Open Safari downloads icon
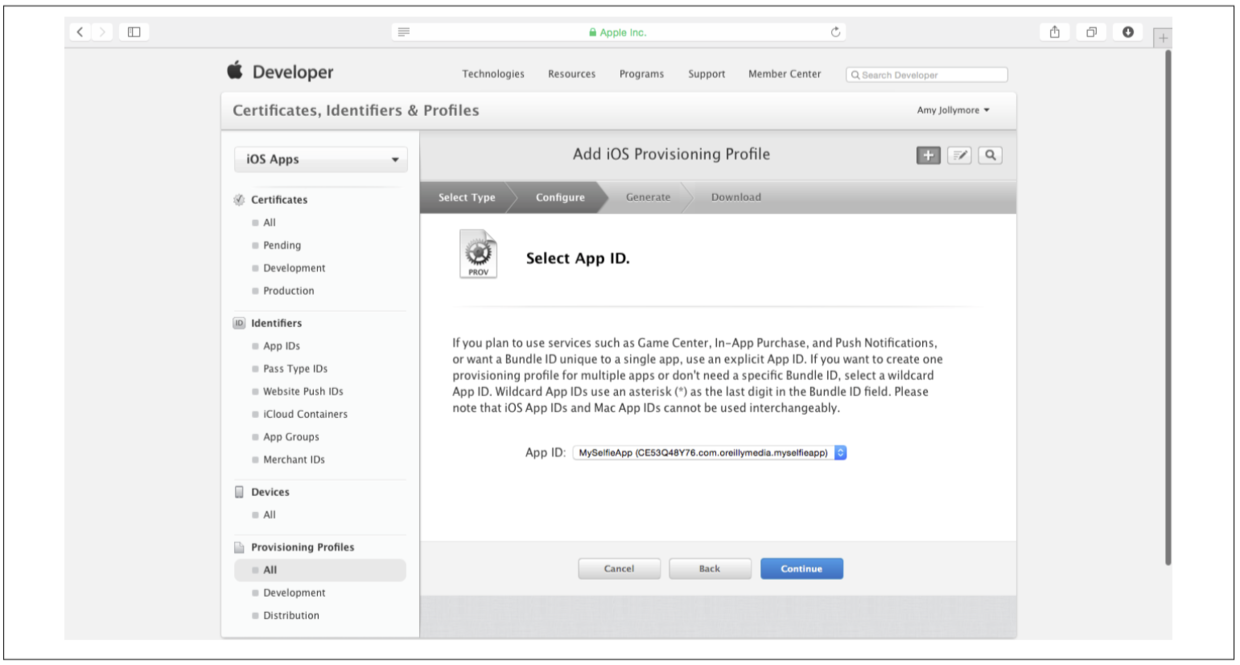Screen dimensions: 1240x665 click(1128, 32)
